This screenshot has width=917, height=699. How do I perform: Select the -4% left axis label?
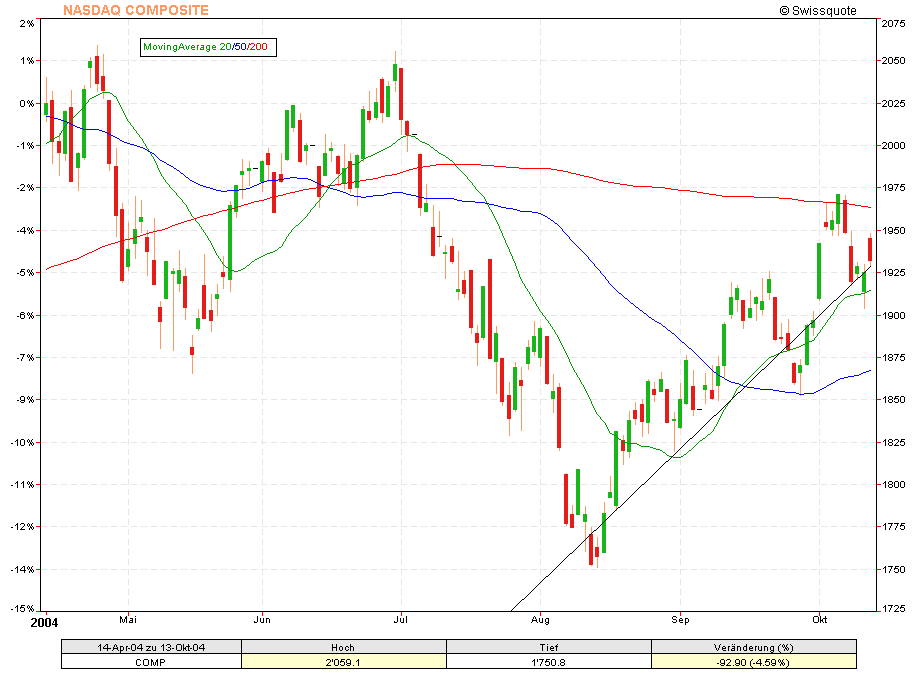25,230
